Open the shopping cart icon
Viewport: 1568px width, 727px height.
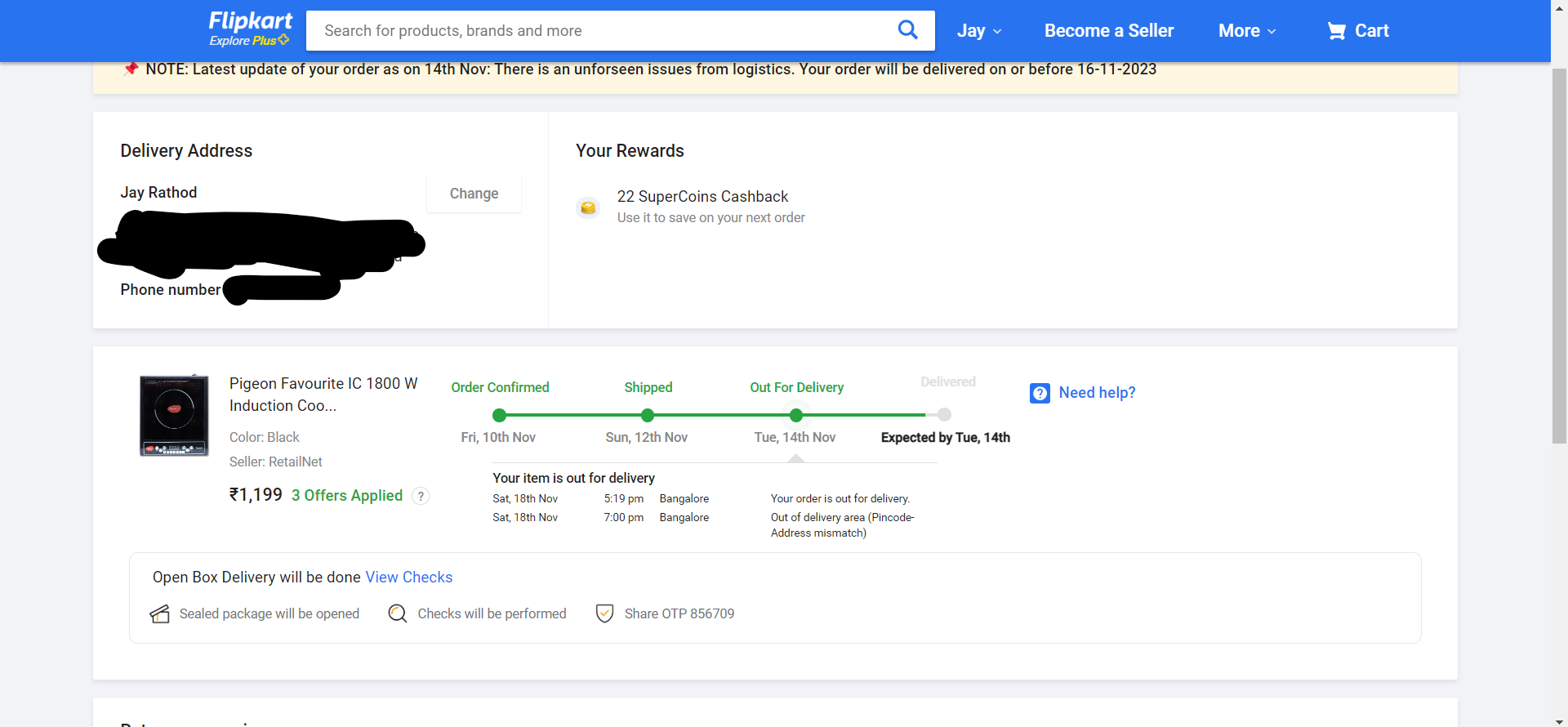coord(1336,31)
